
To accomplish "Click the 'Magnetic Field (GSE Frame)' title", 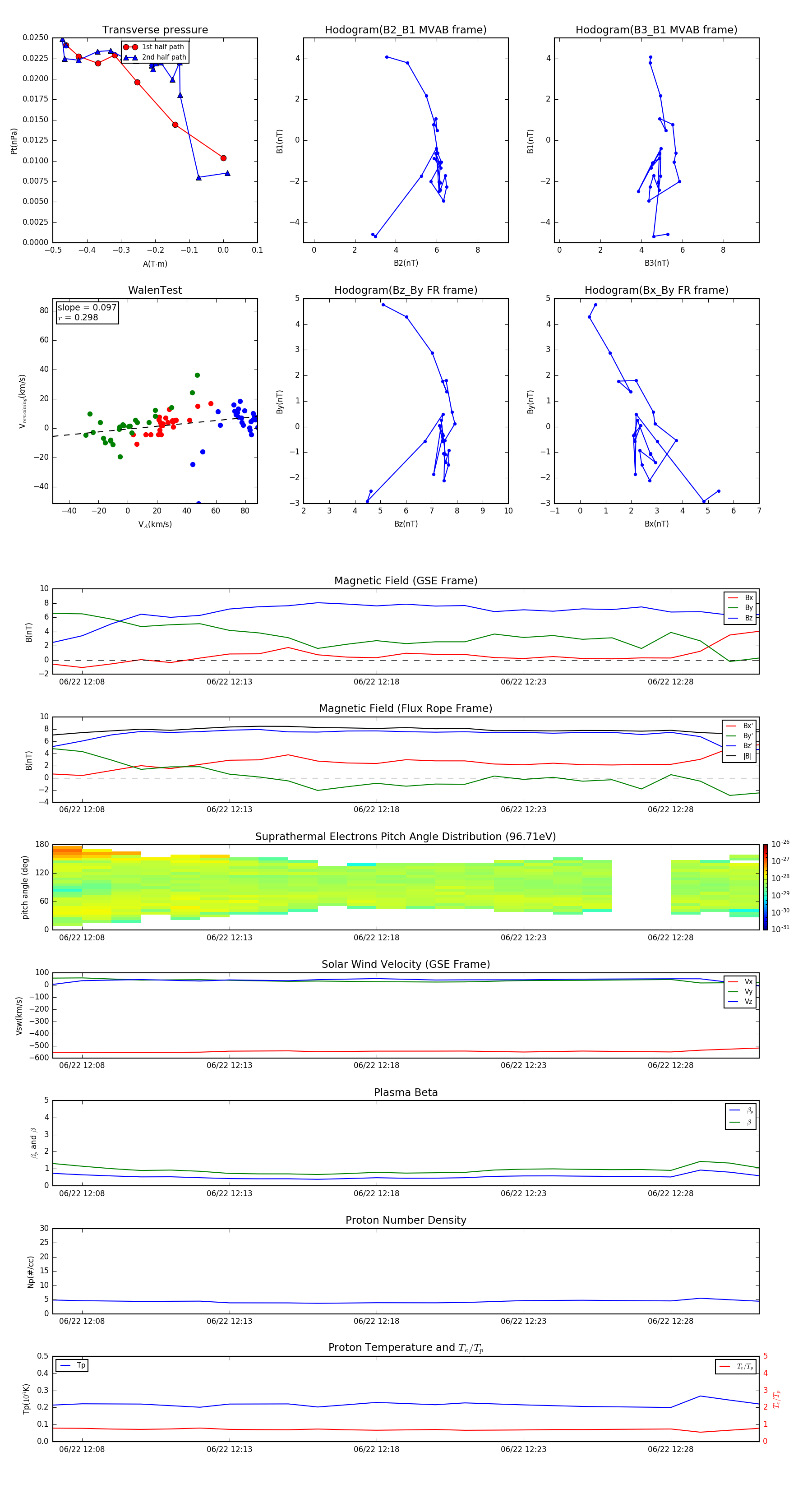I will point(406,581).
